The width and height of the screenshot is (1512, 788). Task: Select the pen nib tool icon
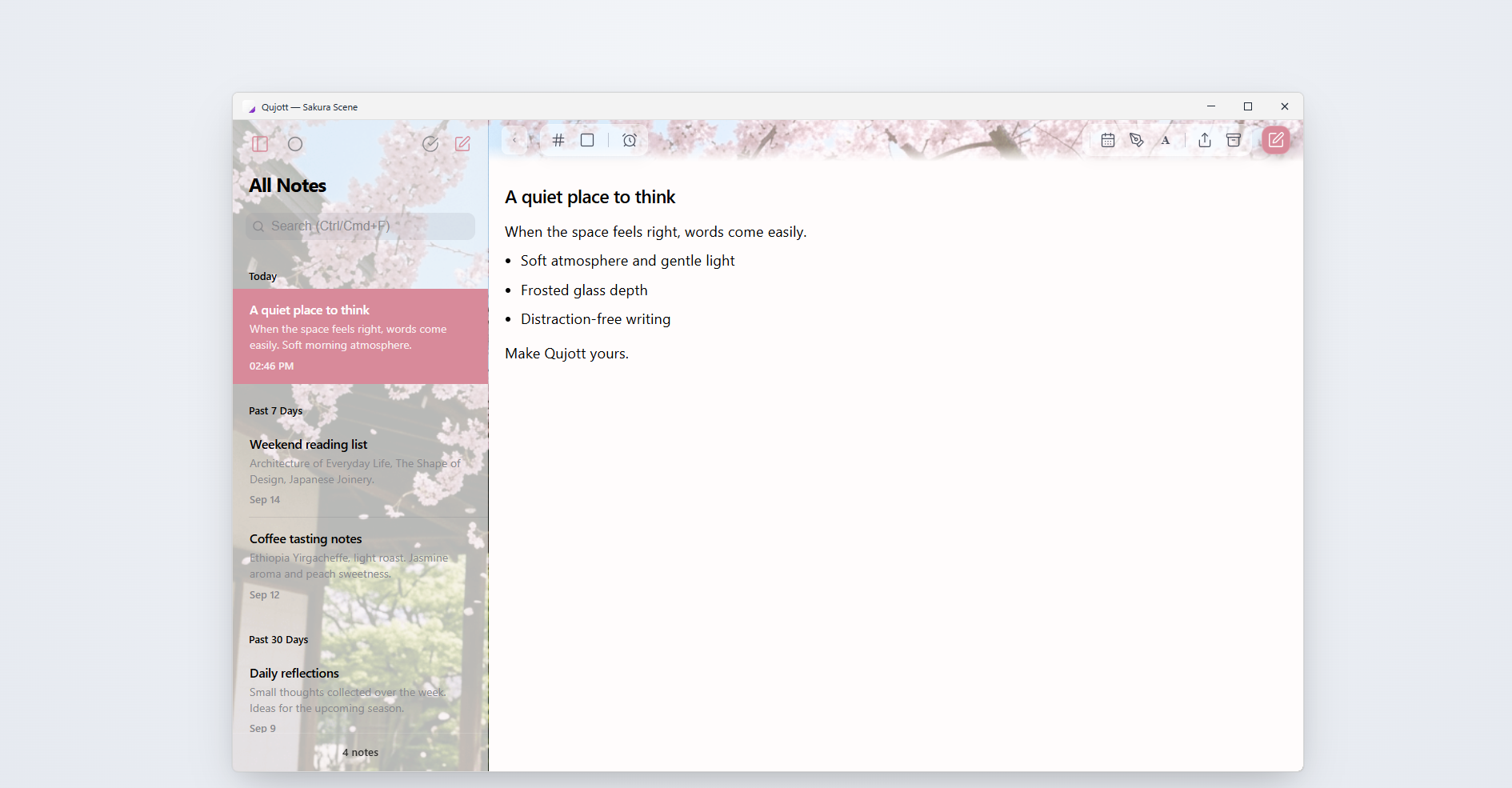(x=1137, y=140)
